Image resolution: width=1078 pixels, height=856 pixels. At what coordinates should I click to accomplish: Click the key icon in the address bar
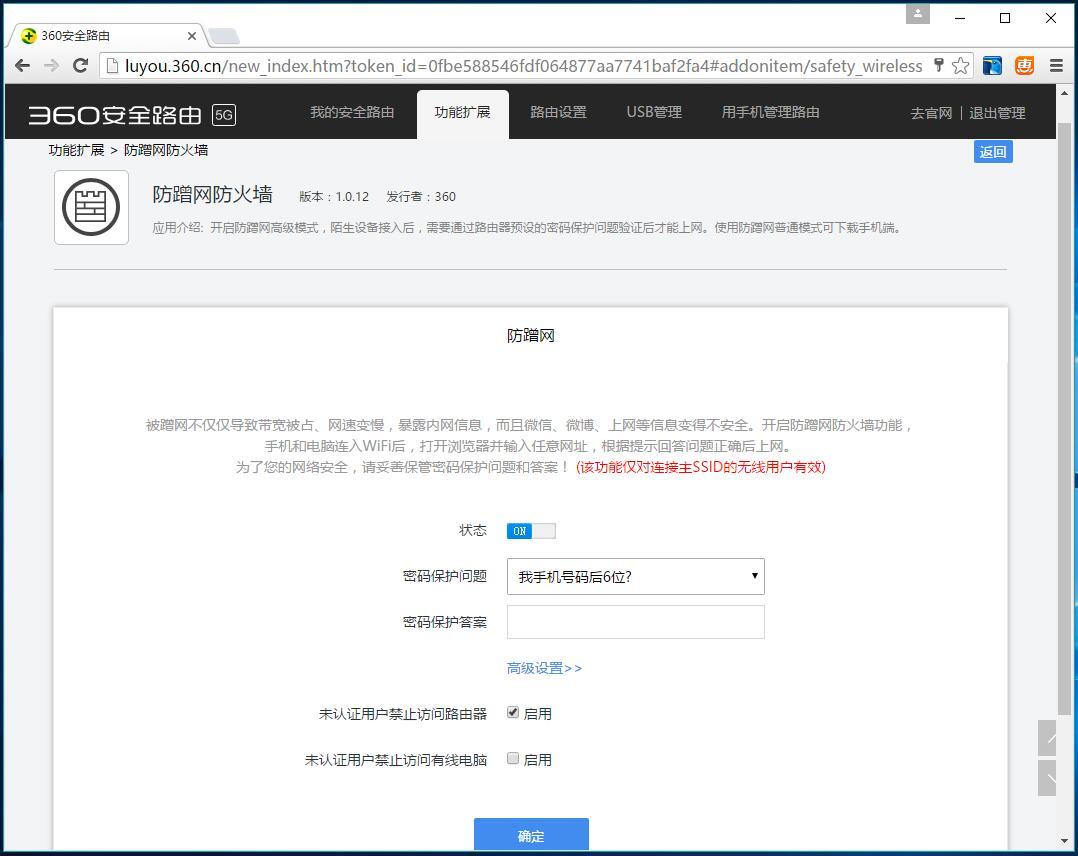click(939, 65)
